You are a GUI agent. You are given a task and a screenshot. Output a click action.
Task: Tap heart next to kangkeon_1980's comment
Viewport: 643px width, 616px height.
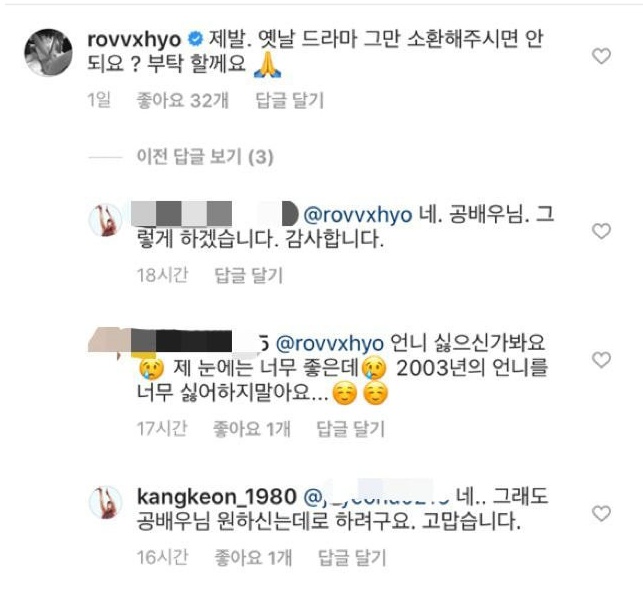pos(601,513)
